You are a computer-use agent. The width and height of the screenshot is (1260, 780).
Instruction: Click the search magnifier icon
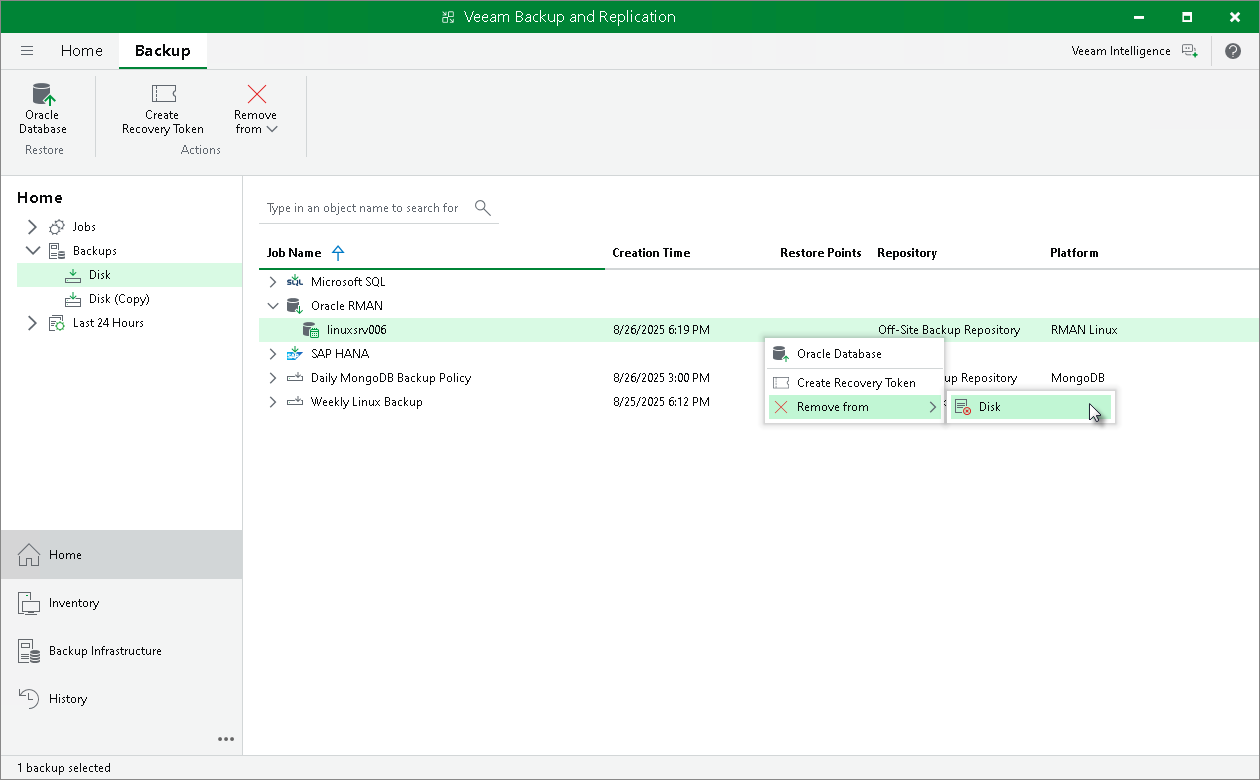pyautogui.click(x=482, y=208)
